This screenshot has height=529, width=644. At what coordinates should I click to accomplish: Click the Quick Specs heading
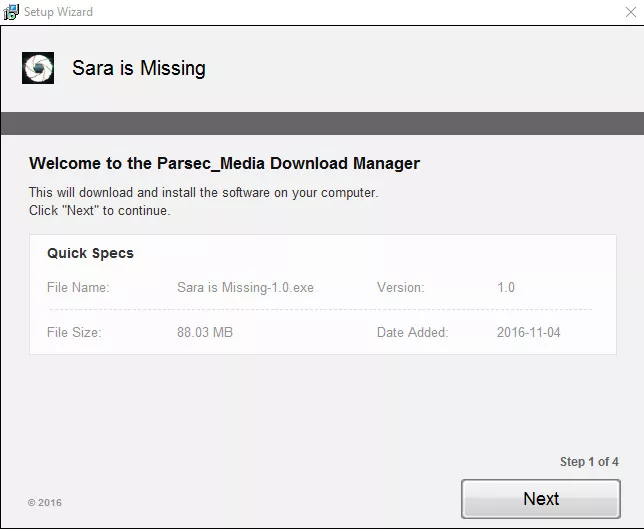pos(90,253)
